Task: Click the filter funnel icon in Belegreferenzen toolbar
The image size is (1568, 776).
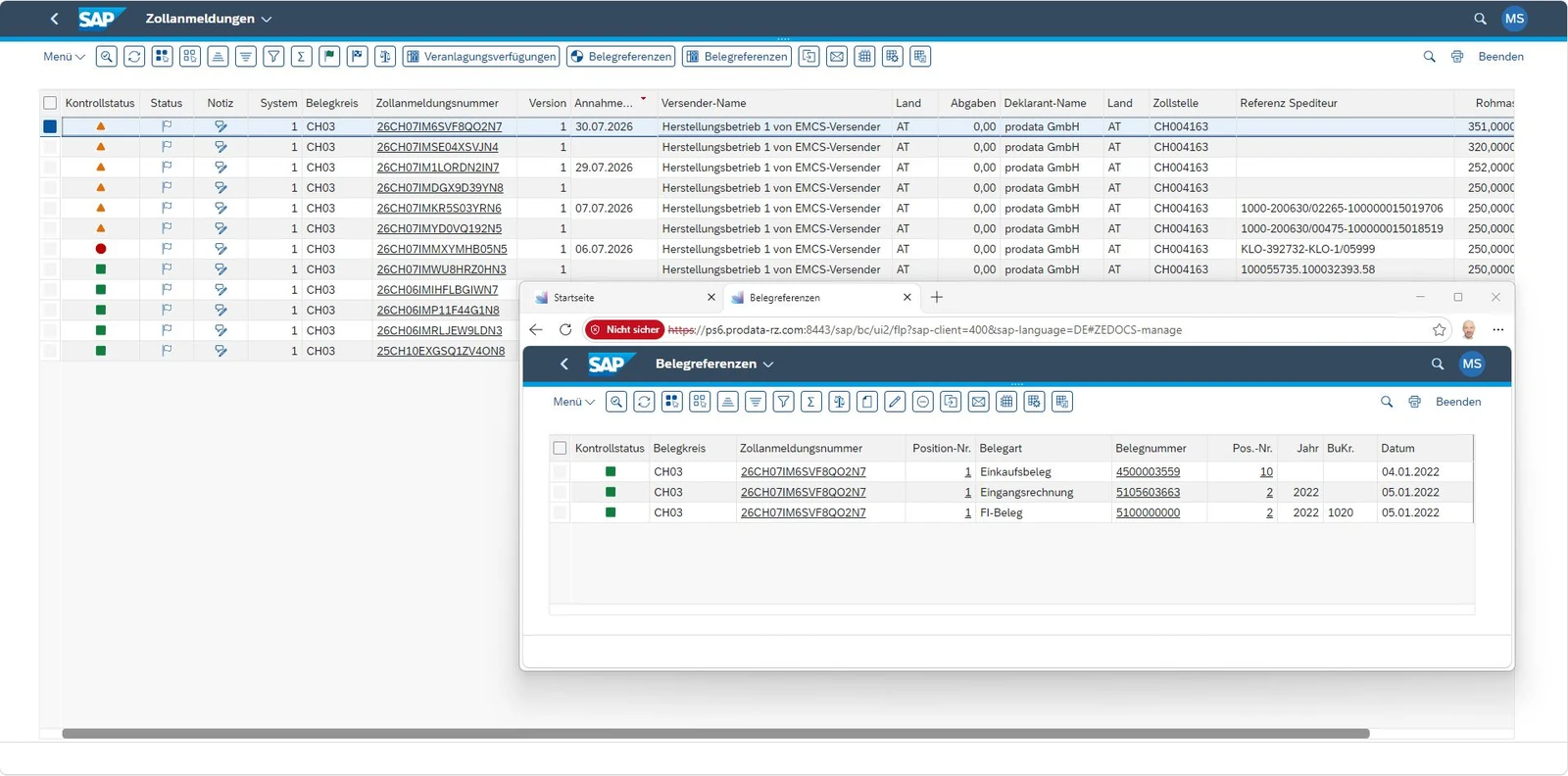Action: coord(783,402)
